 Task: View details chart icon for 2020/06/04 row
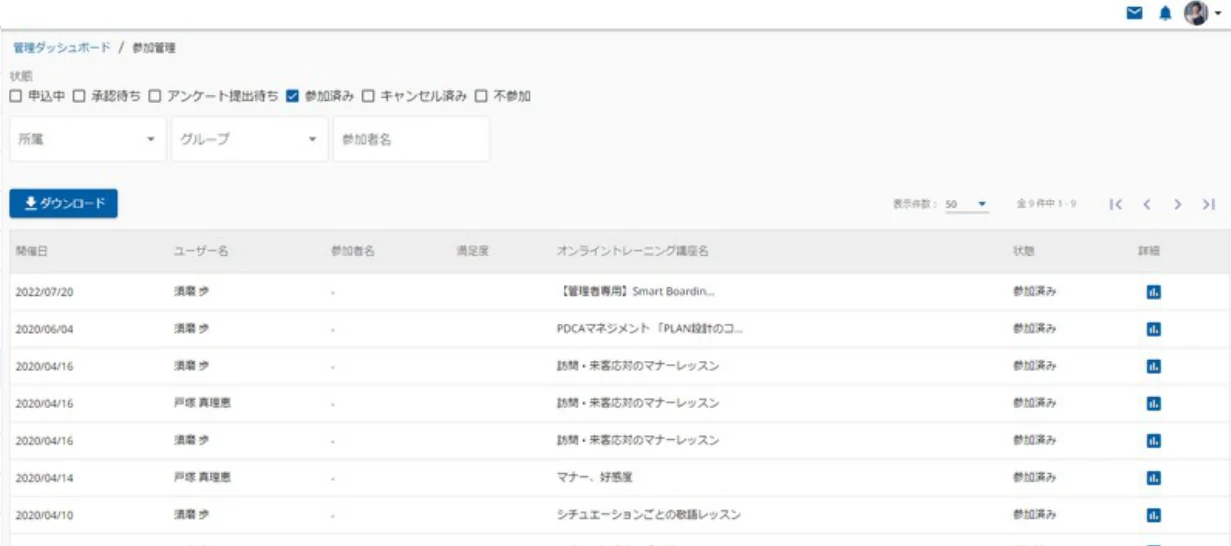pyautogui.click(x=1153, y=329)
